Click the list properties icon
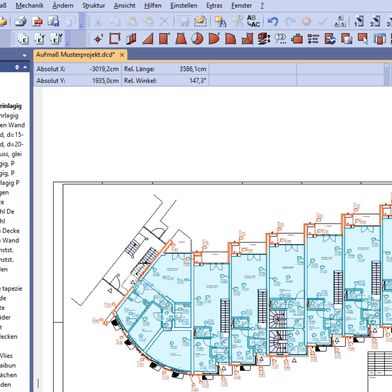The height and width of the screenshot is (392, 392). tap(313, 39)
